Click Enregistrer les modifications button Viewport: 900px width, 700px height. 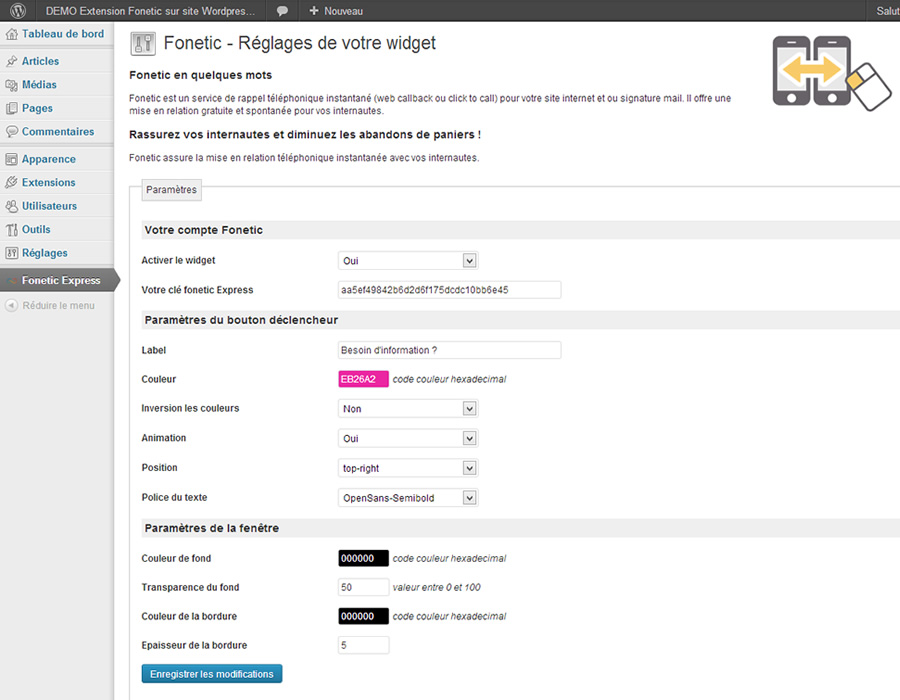tap(212, 674)
